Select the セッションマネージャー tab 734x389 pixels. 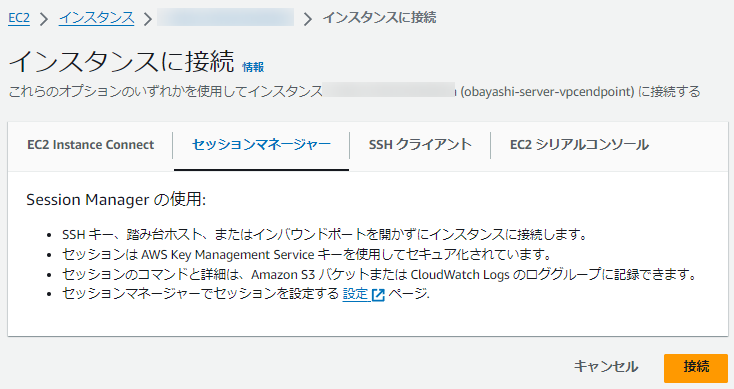tap(261, 145)
